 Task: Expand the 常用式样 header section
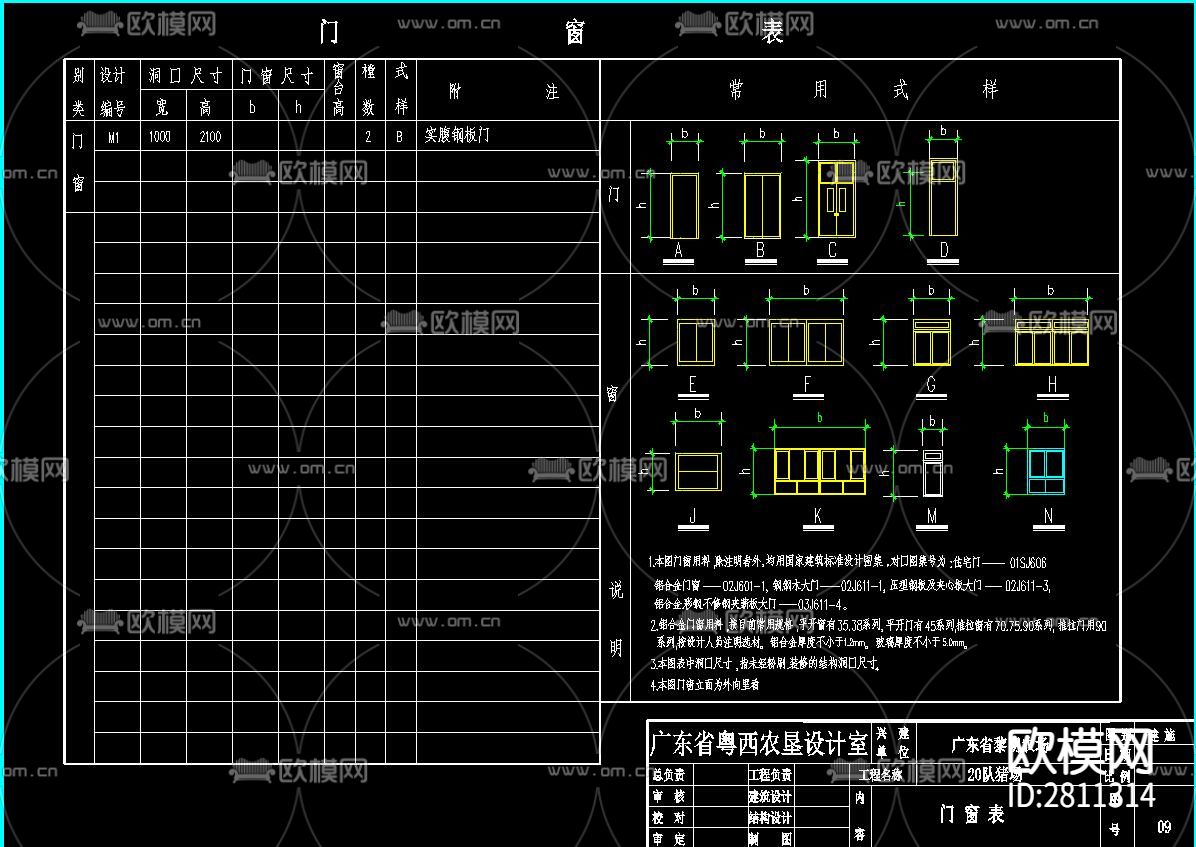click(x=861, y=88)
